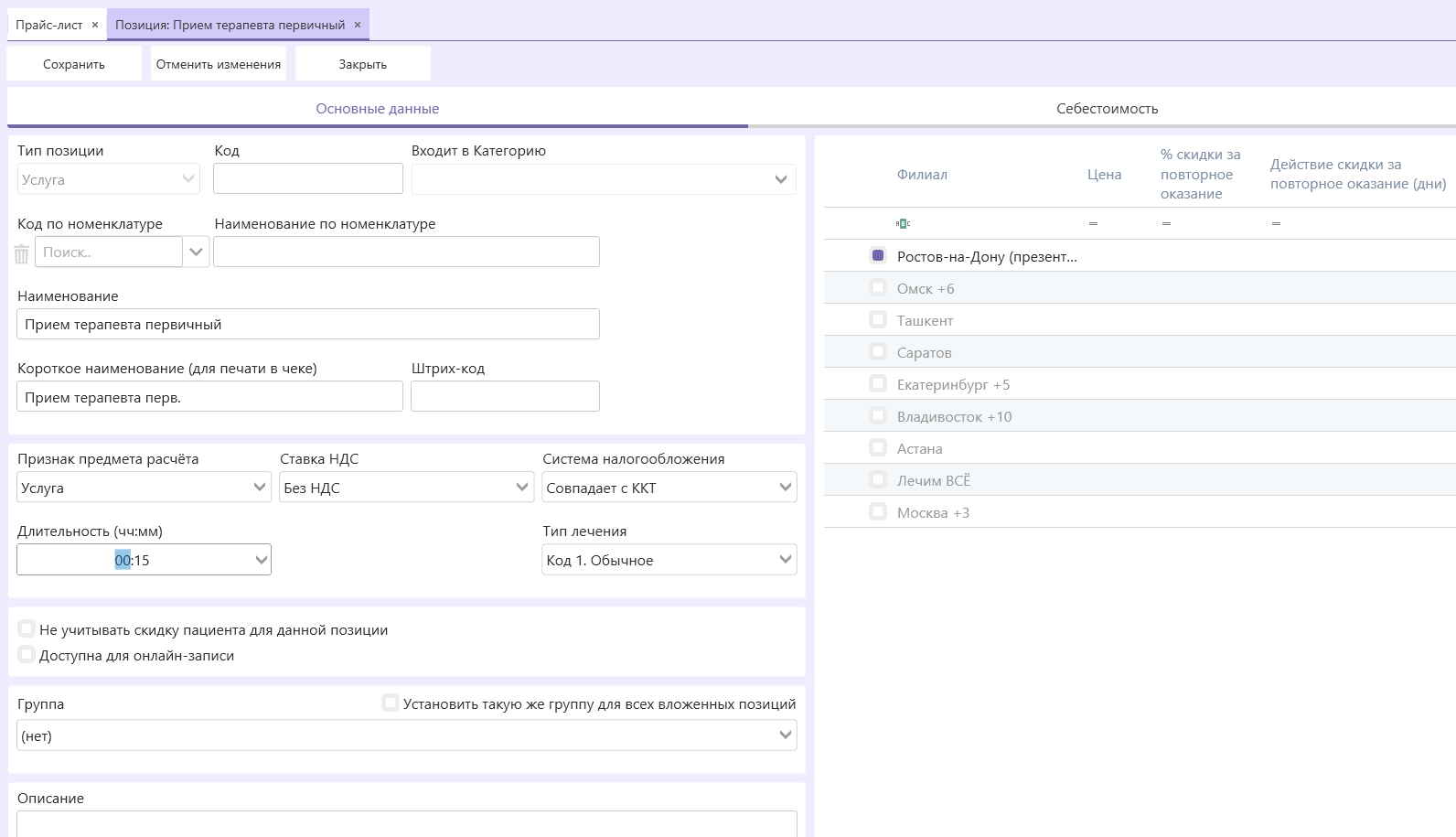Toggle Установить такую же группу checkbox
The height and width of the screenshot is (837, 1456).
pyautogui.click(x=391, y=703)
